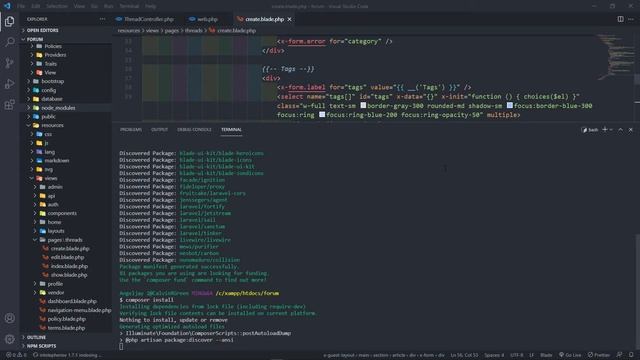Add a new terminal with plus icon
Viewport: 640px width, 360px height.
(605, 129)
